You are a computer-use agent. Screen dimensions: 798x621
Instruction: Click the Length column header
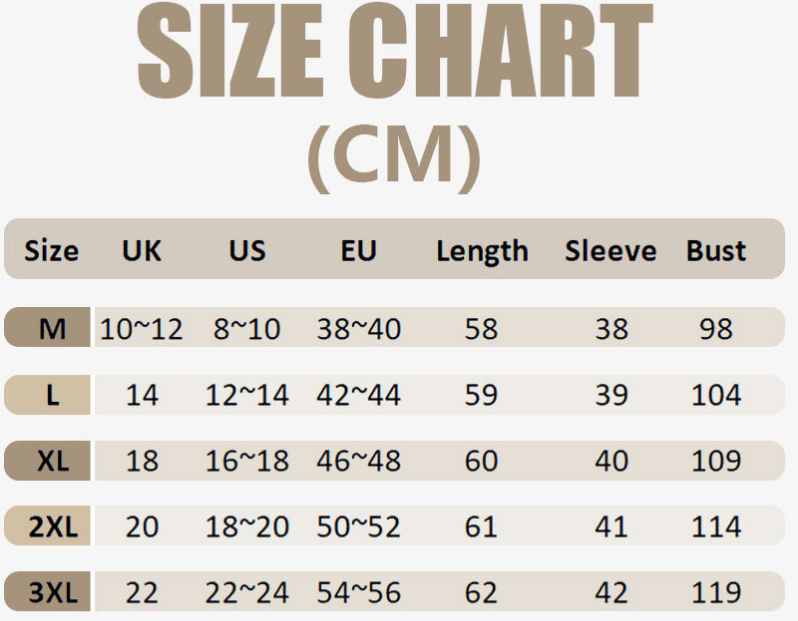tap(482, 251)
